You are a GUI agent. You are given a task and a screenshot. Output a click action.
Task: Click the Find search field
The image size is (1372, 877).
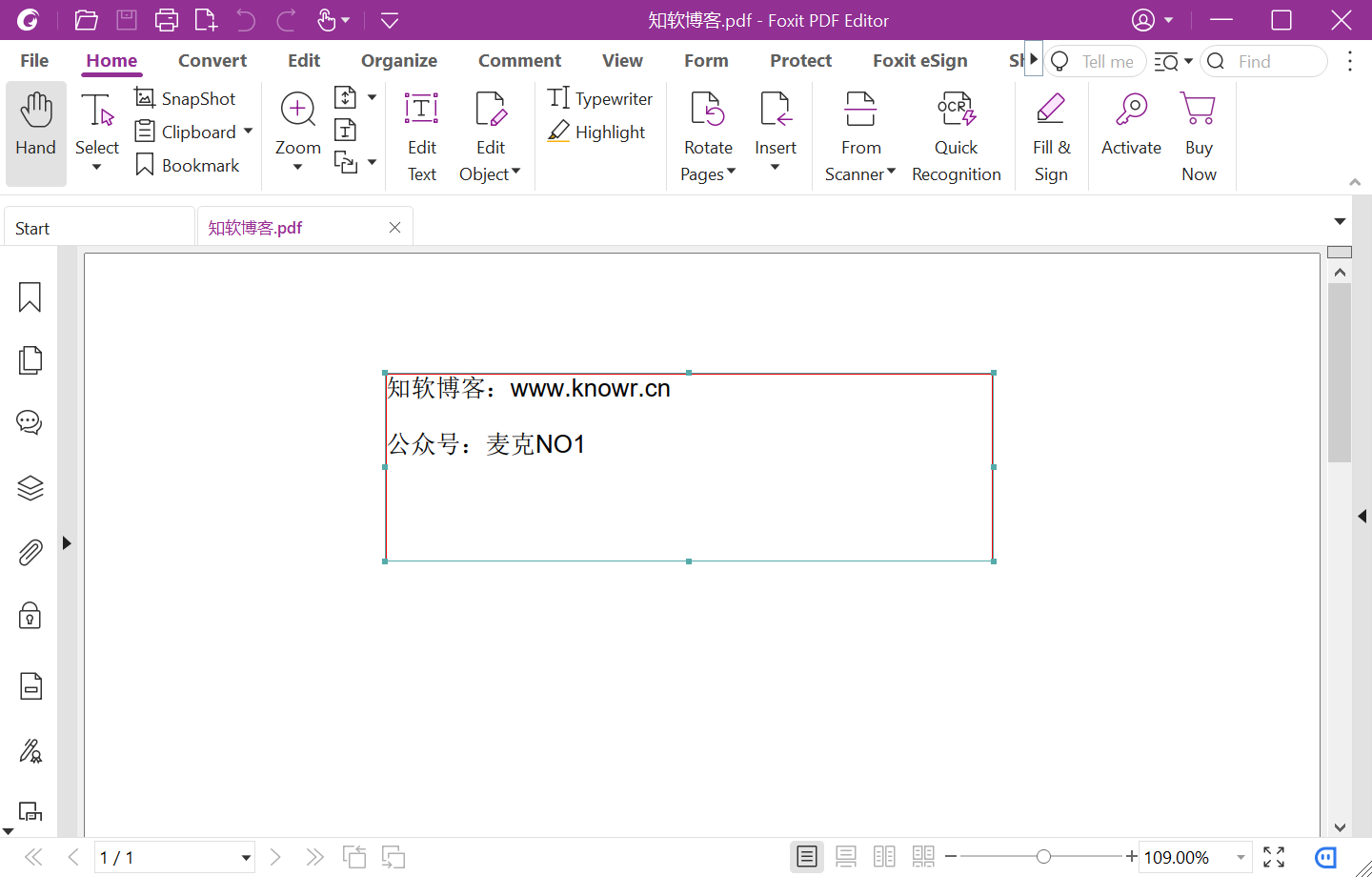point(1263,61)
